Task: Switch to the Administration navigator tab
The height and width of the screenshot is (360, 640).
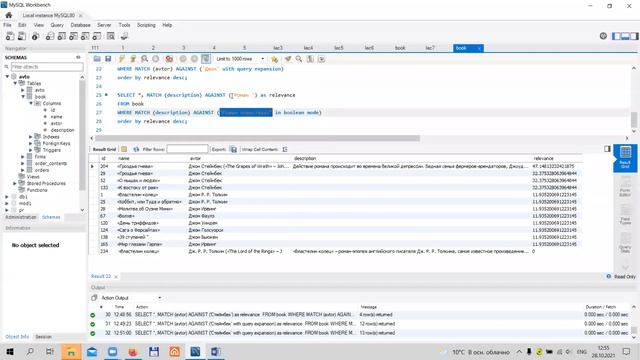Action: pyautogui.click(x=21, y=217)
